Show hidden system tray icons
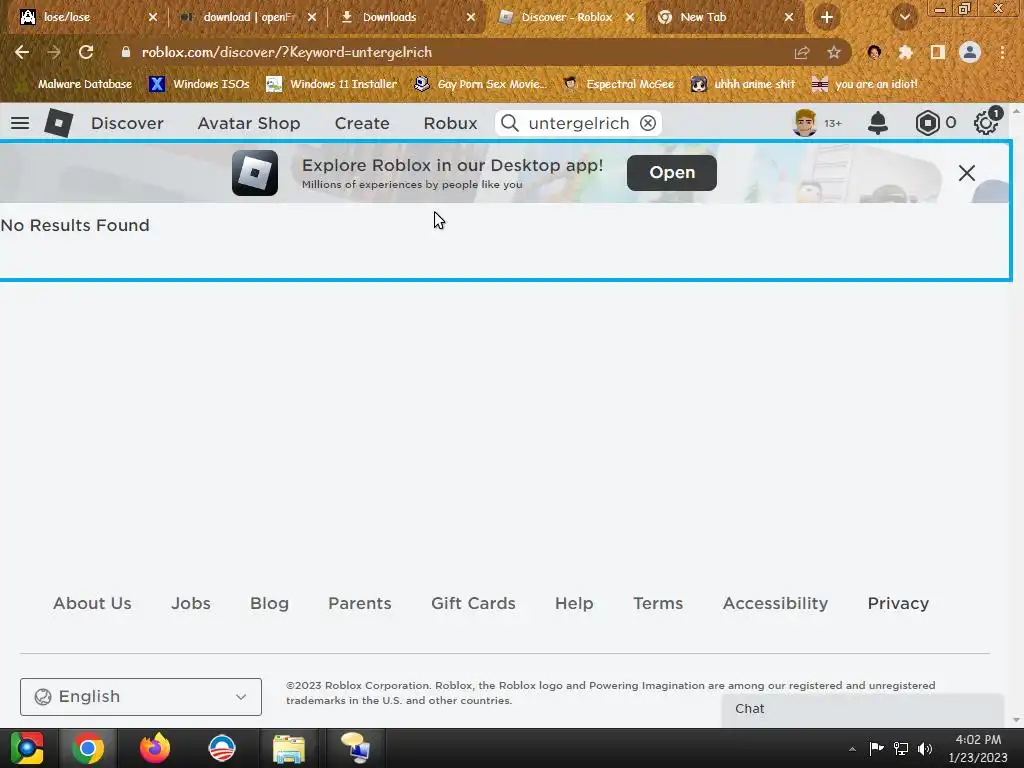Screen dimensions: 1024x768 852,749
